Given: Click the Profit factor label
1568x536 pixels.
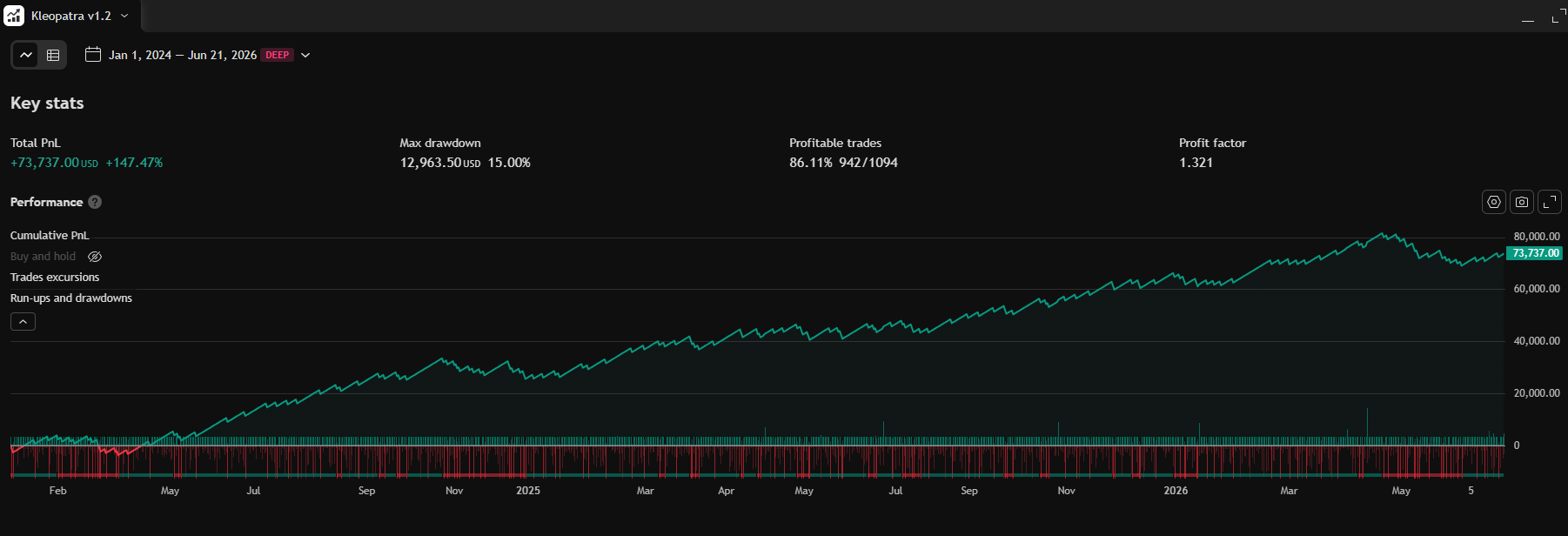Looking at the screenshot, I should pyautogui.click(x=1212, y=143).
